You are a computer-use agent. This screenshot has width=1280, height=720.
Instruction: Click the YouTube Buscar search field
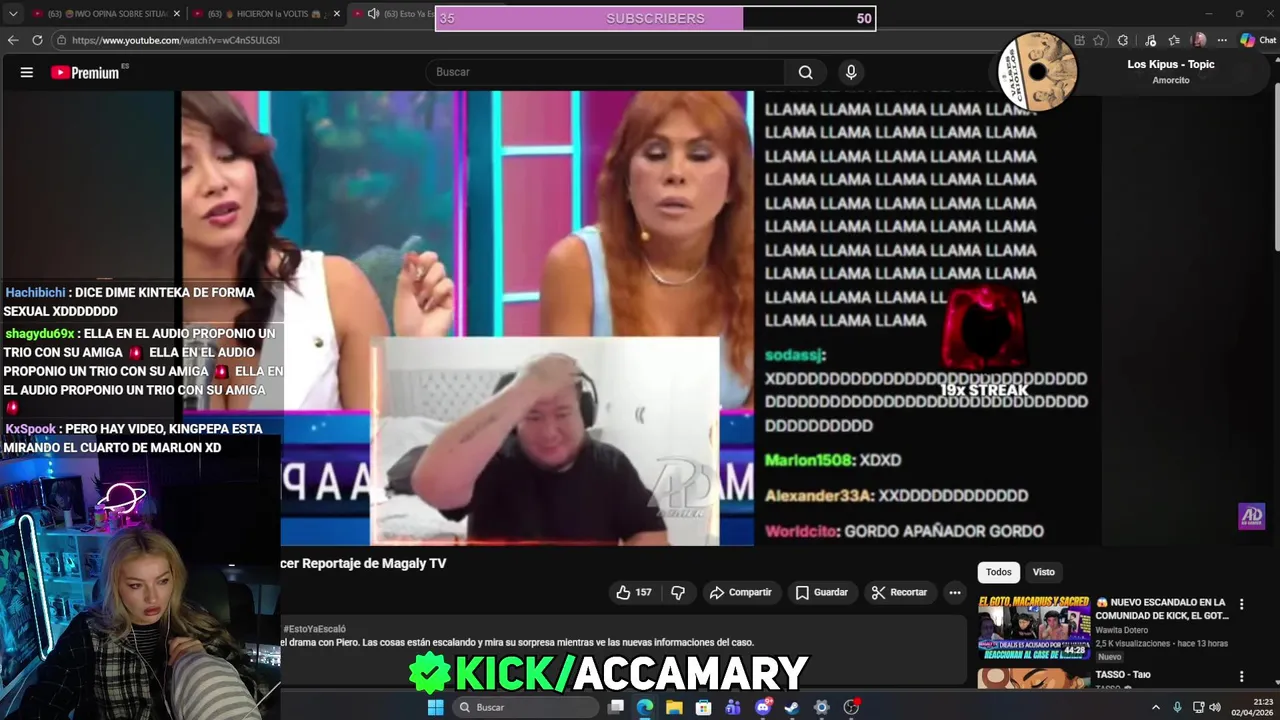tap(607, 72)
